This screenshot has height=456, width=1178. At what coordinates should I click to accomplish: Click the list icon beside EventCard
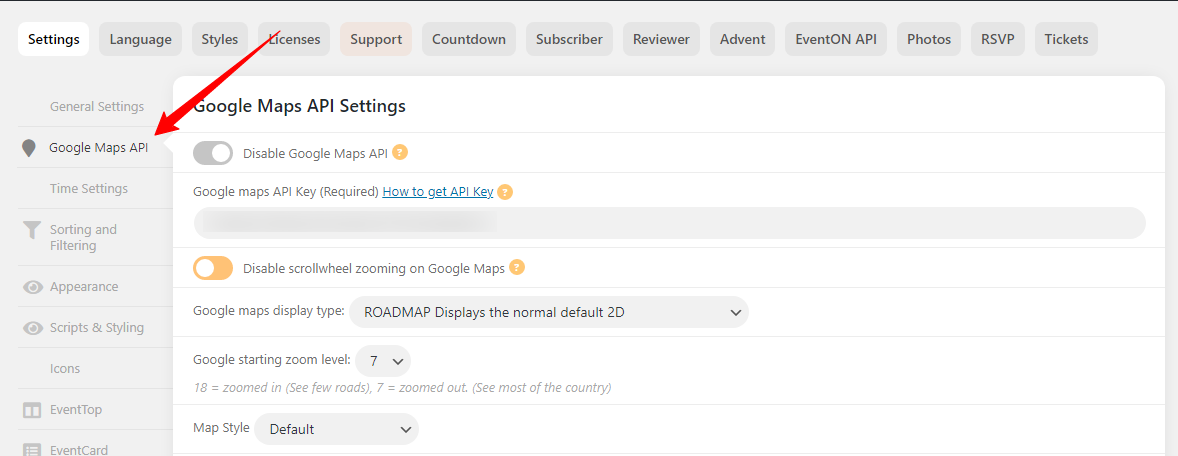tap(32, 450)
